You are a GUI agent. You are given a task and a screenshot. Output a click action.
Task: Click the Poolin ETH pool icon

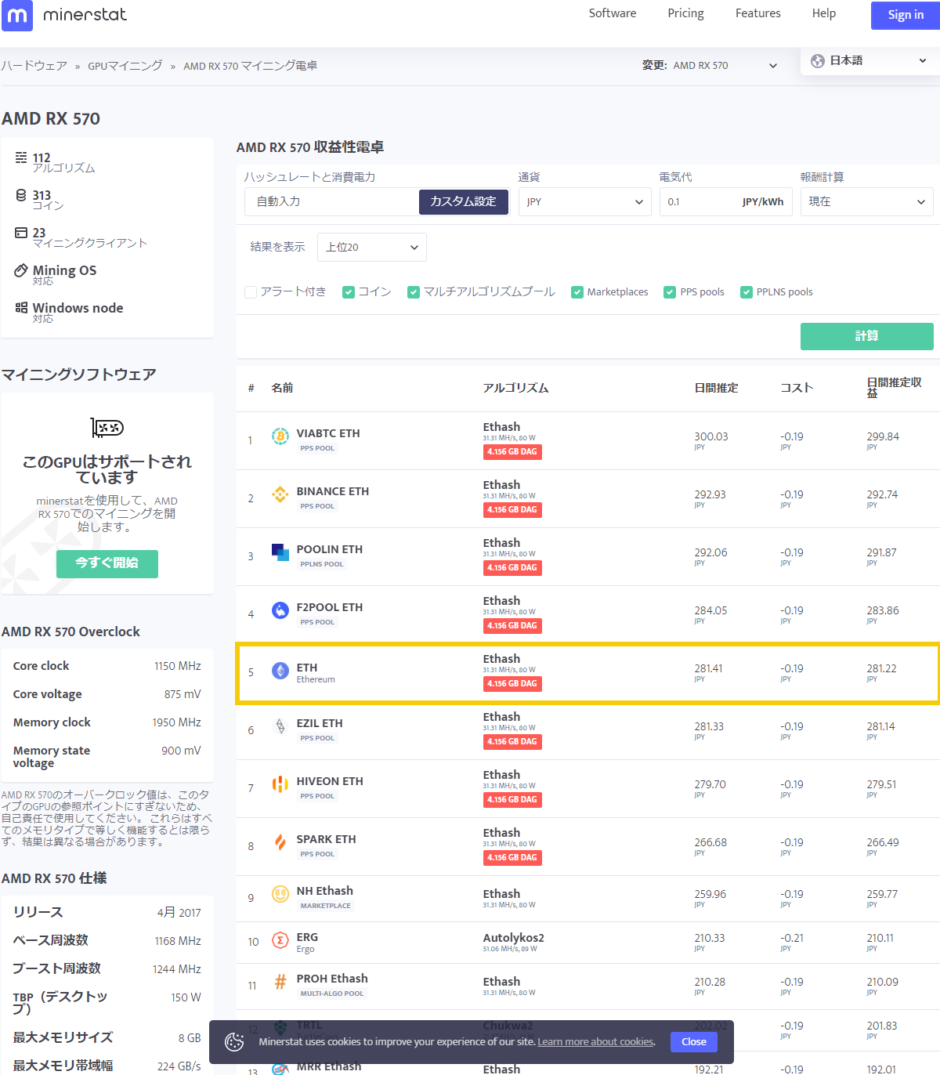280,553
